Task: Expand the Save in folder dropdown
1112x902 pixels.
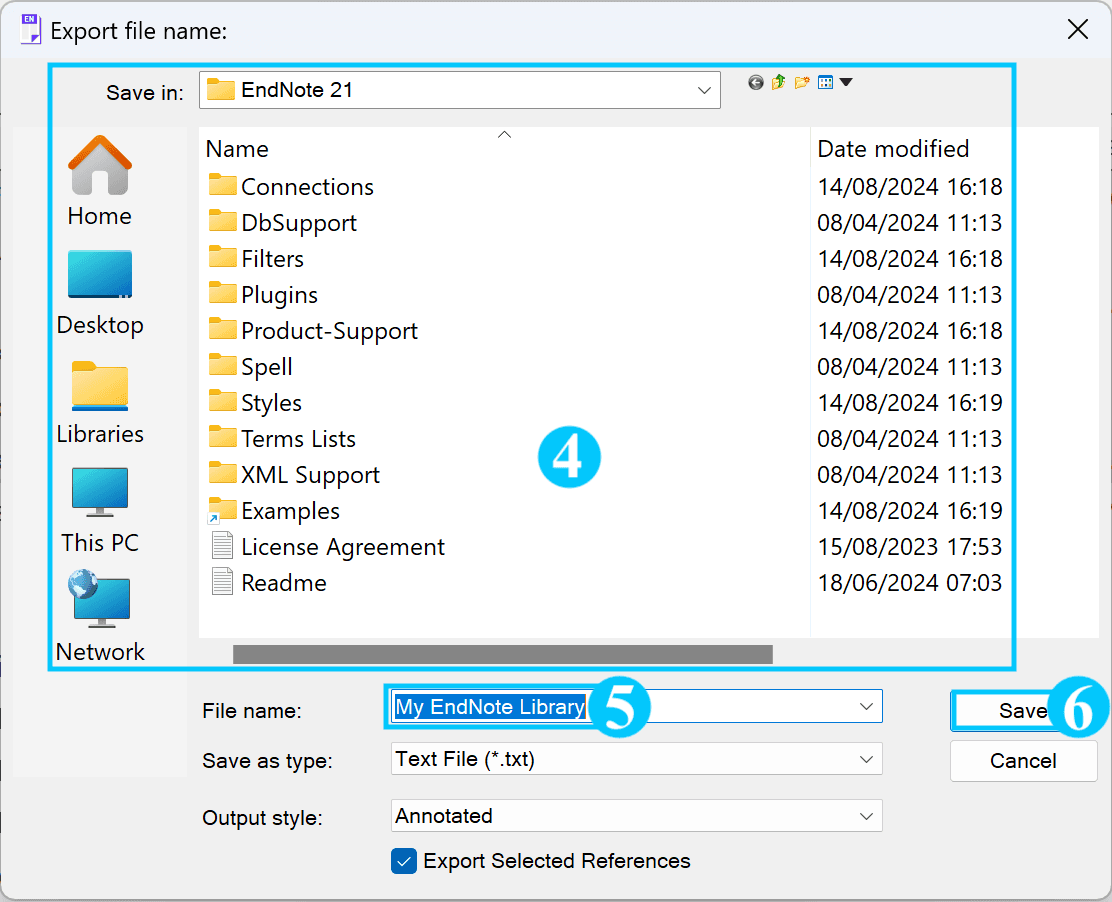Action: coord(704,90)
